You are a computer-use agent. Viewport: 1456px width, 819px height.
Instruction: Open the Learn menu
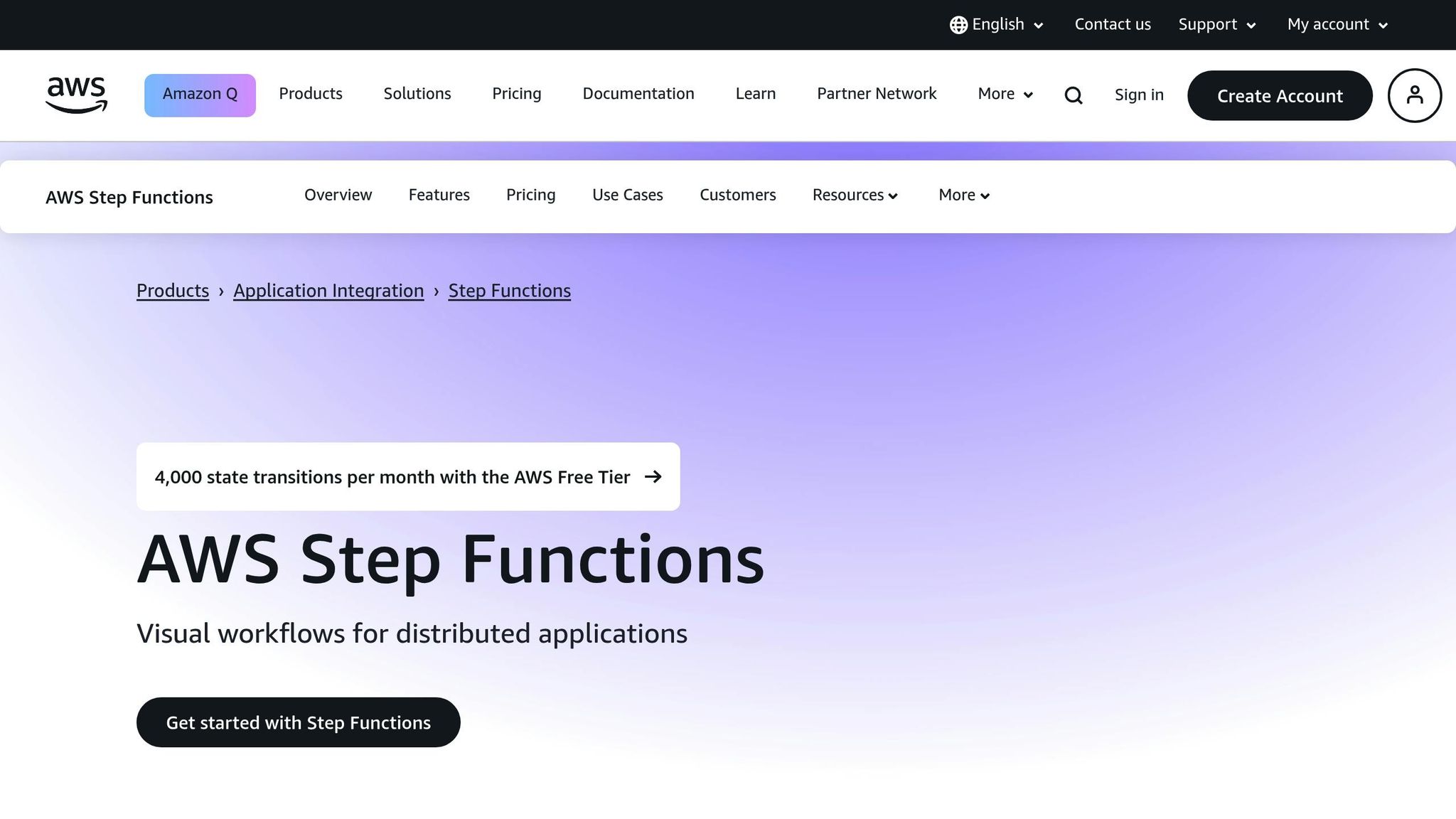coord(756,94)
